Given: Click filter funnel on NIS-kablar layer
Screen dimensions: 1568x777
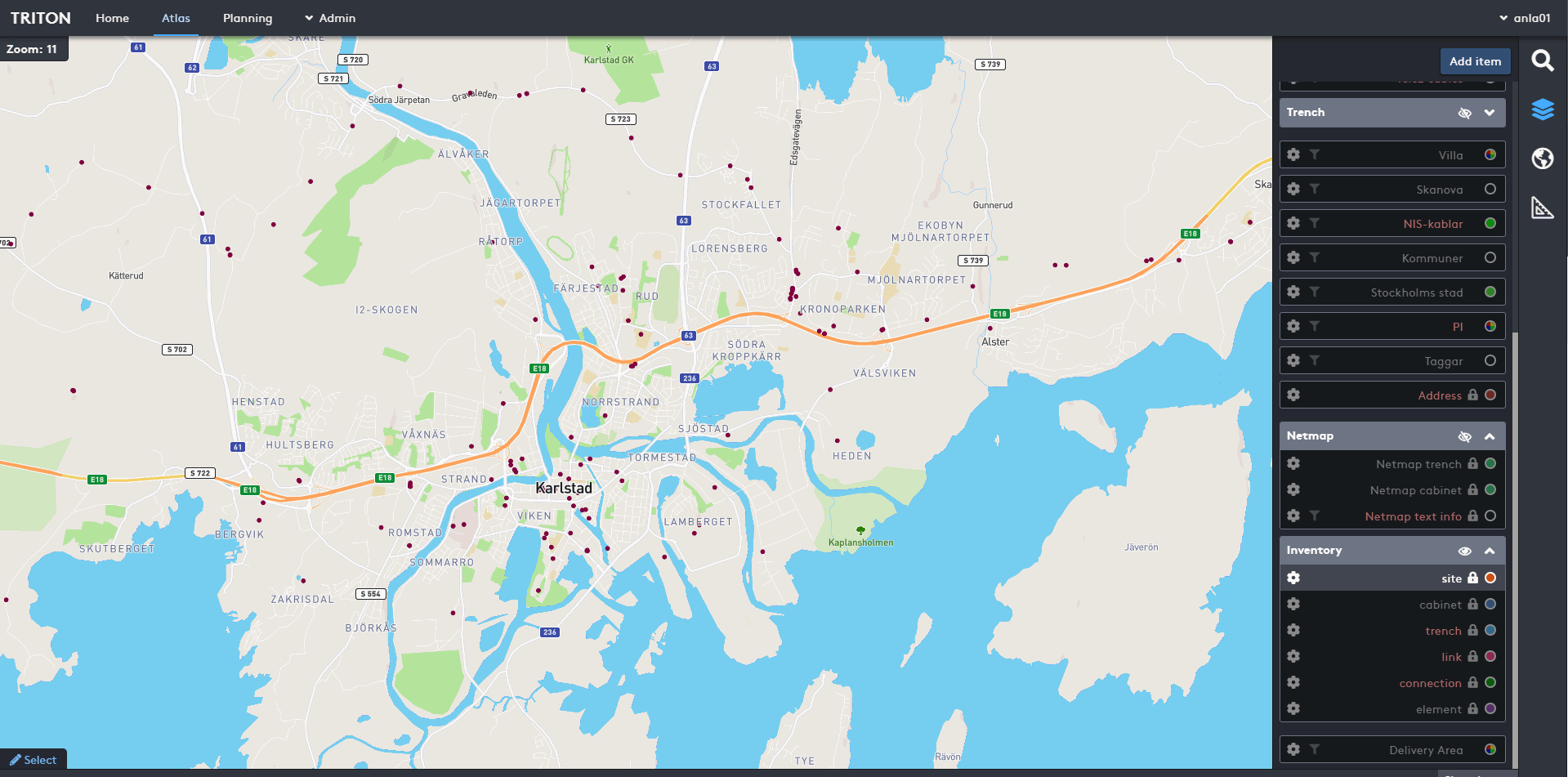Looking at the screenshot, I should [x=1314, y=223].
